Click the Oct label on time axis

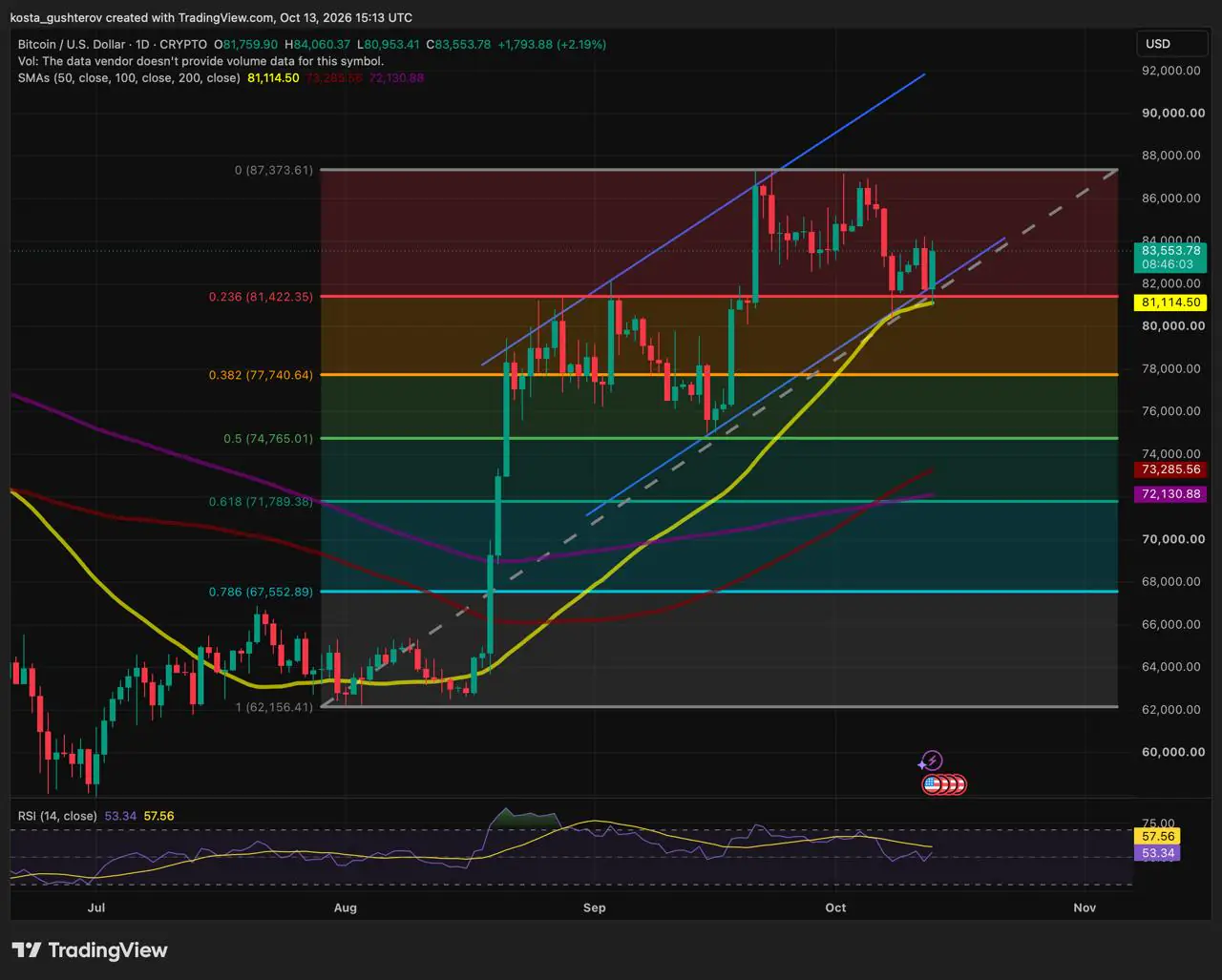[835, 907]
